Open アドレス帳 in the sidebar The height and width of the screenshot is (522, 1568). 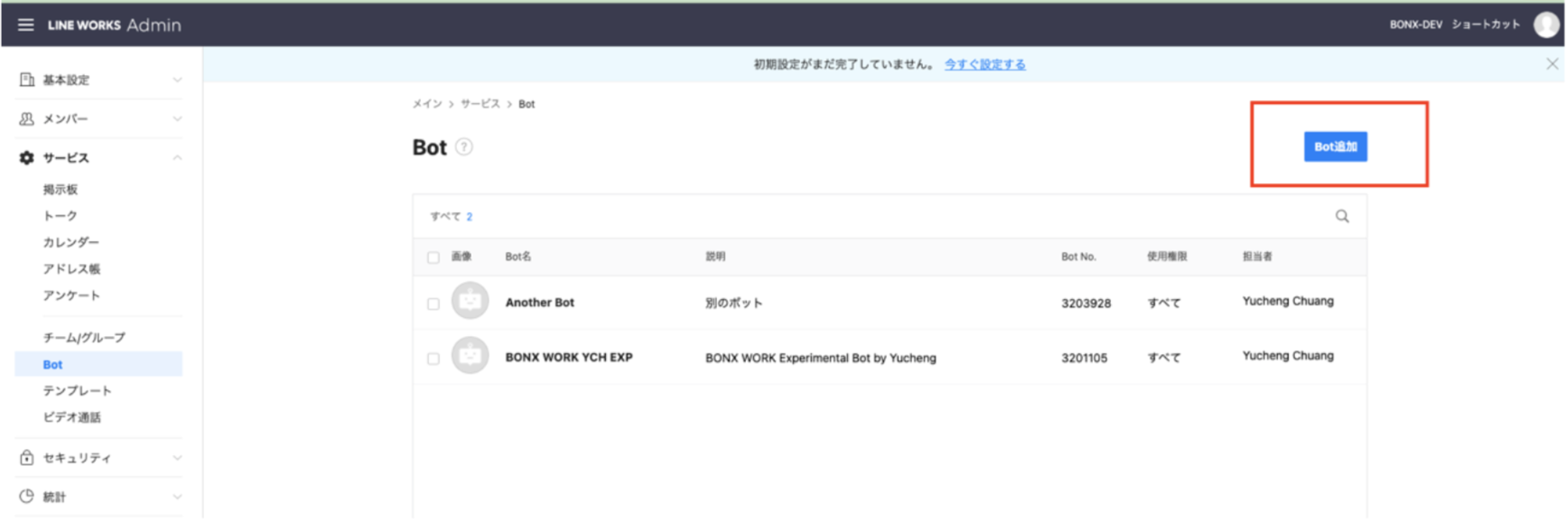(x=71, y=269)
